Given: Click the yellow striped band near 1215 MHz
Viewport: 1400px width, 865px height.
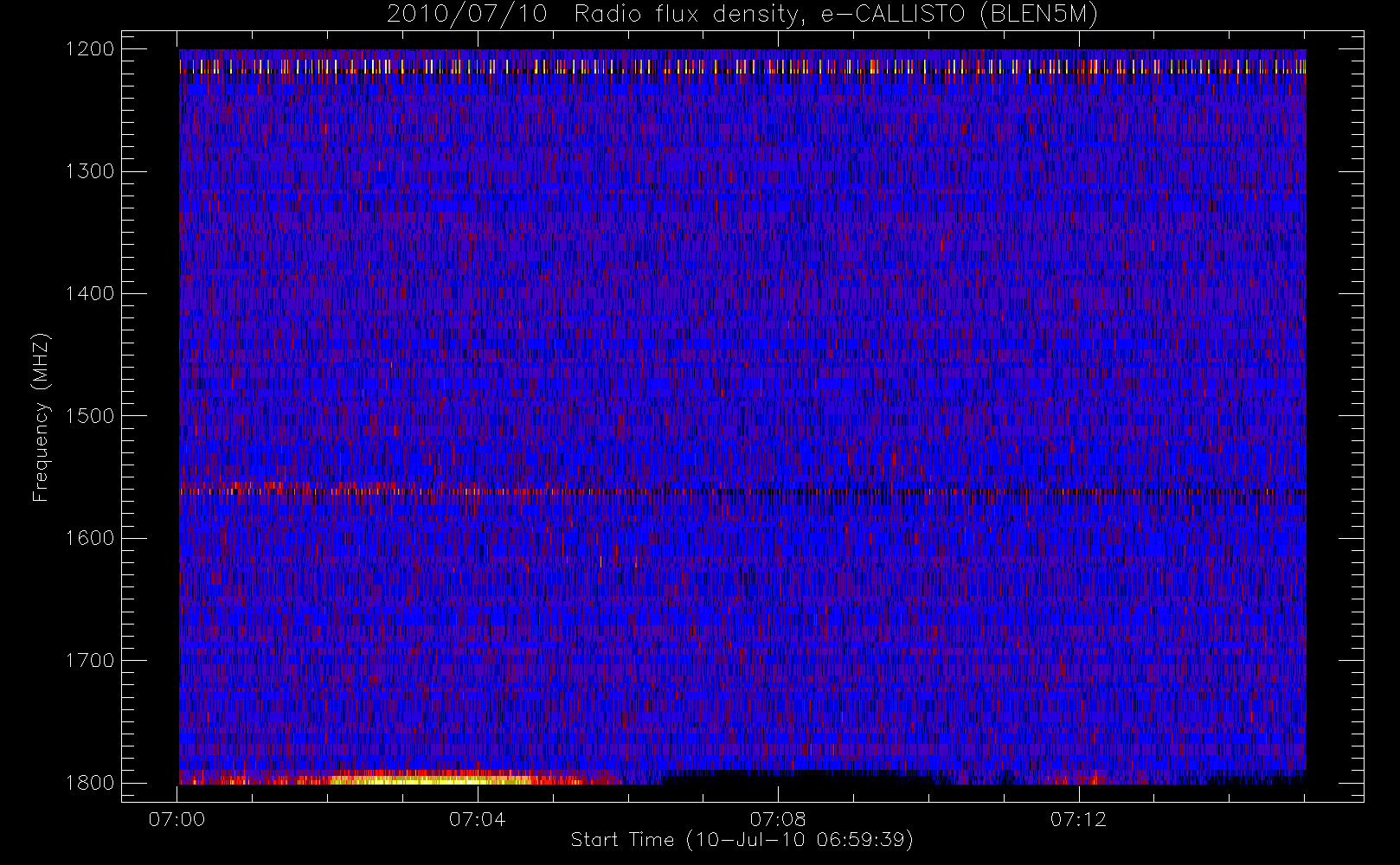Looking at the screenshot, I should point(742,66).
